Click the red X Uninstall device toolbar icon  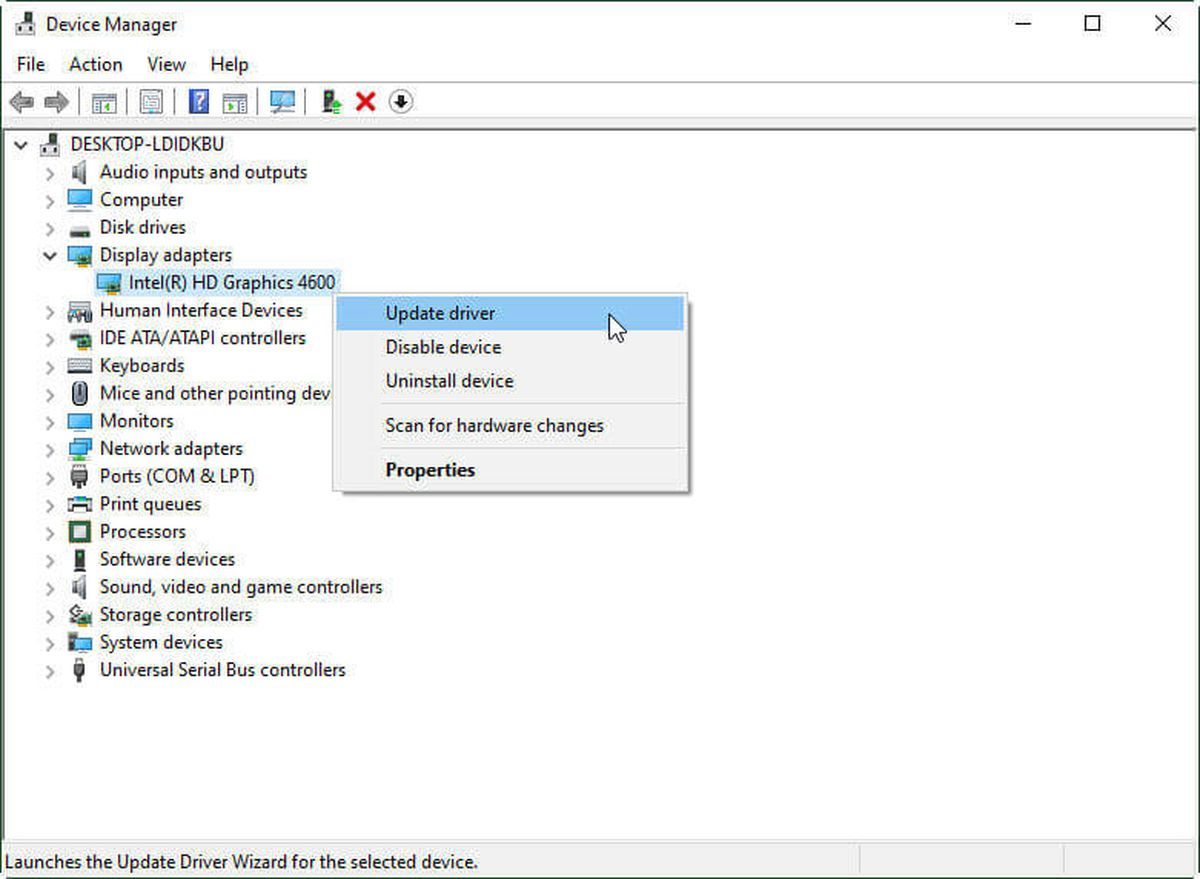tap(366, 102)
